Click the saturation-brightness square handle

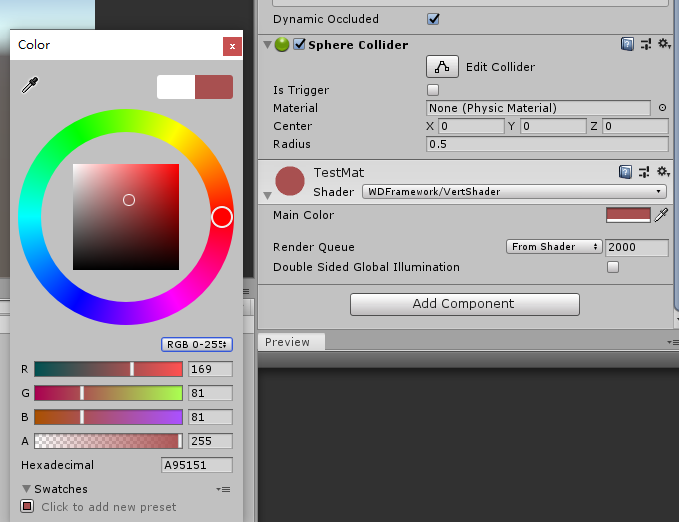click(x=129, y=200)
